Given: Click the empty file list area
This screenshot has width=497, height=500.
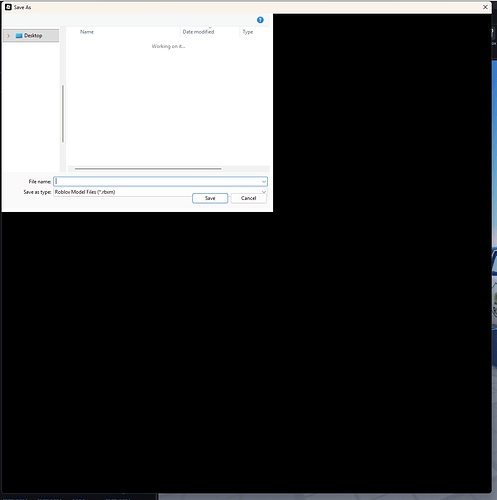Looking at the screenshot, I should 168,107.
